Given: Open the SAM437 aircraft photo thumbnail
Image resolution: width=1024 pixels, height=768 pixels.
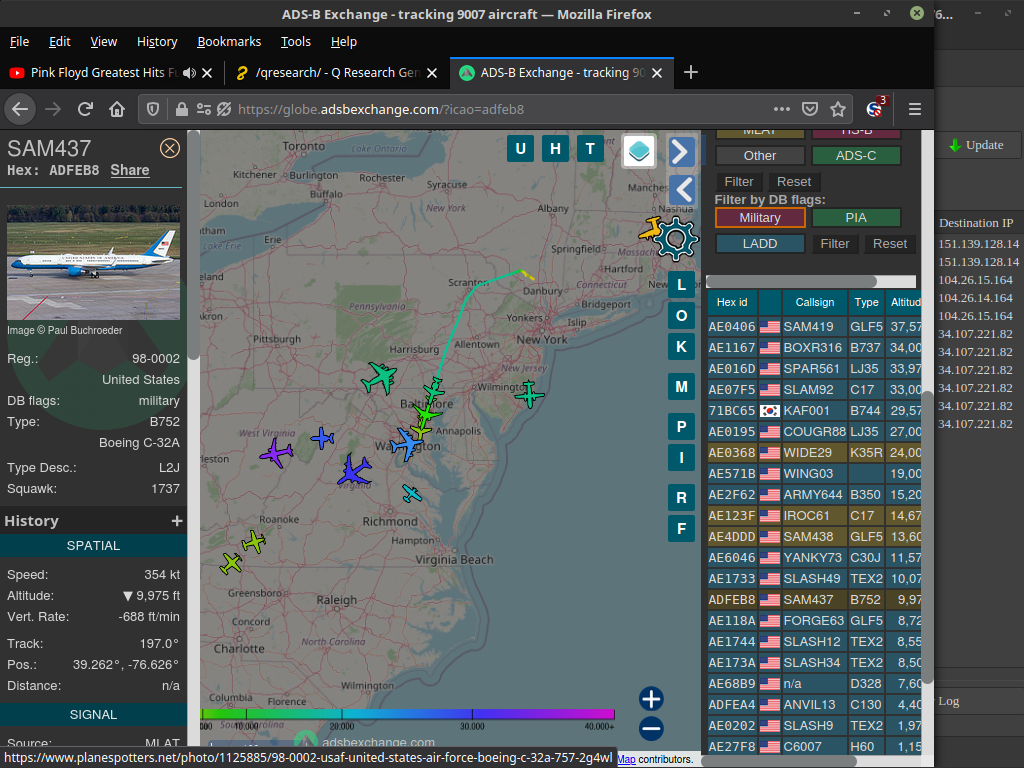Looking at the screenshot, I should [93, 262].
